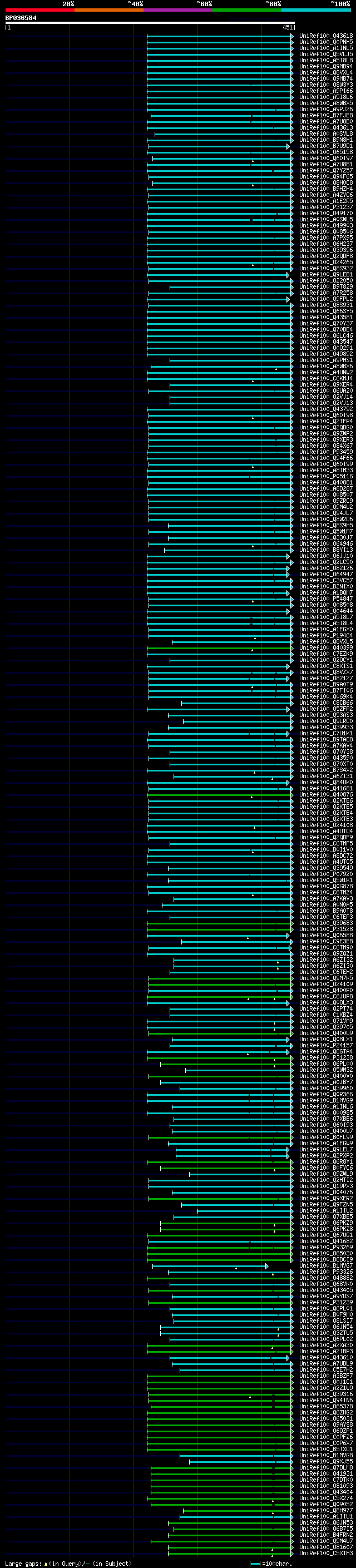Image resolution: width=356 pixels, height=1568 pixels.
Task: Select hit label UniRef100_P93326
Action: (326, 1272)
